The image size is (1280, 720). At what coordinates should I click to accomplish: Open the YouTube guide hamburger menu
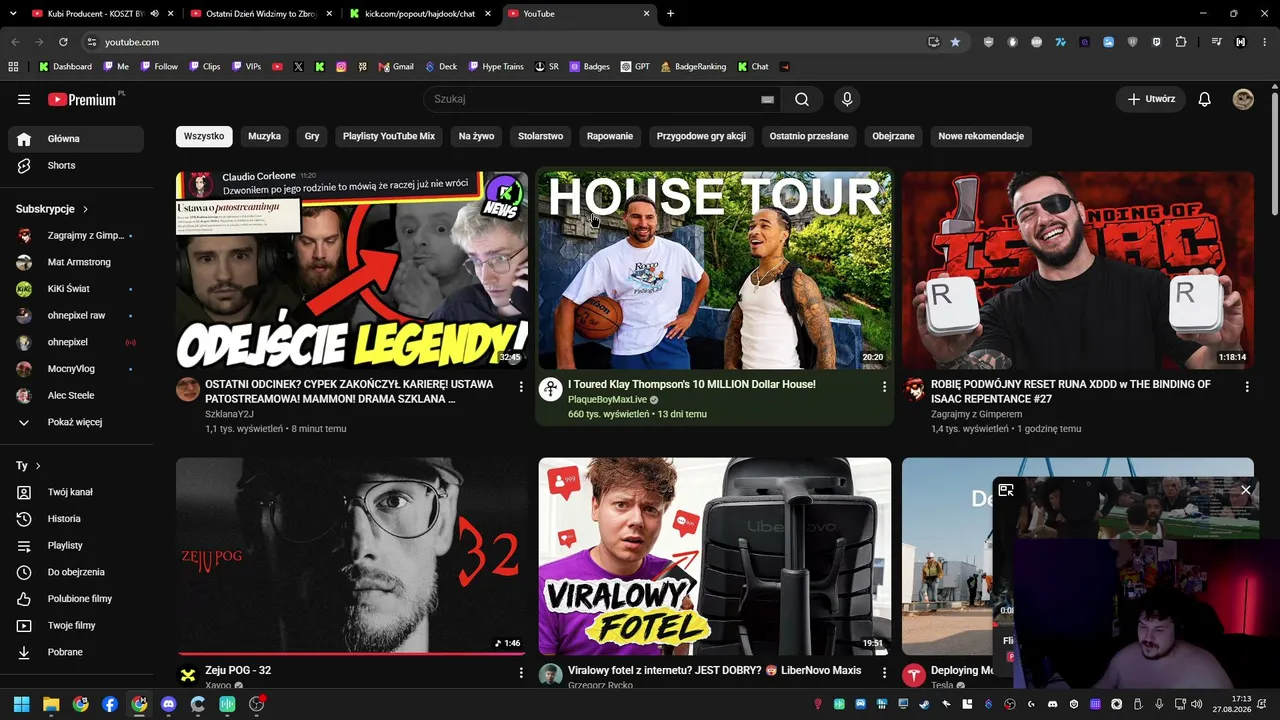tap(24, 99)
